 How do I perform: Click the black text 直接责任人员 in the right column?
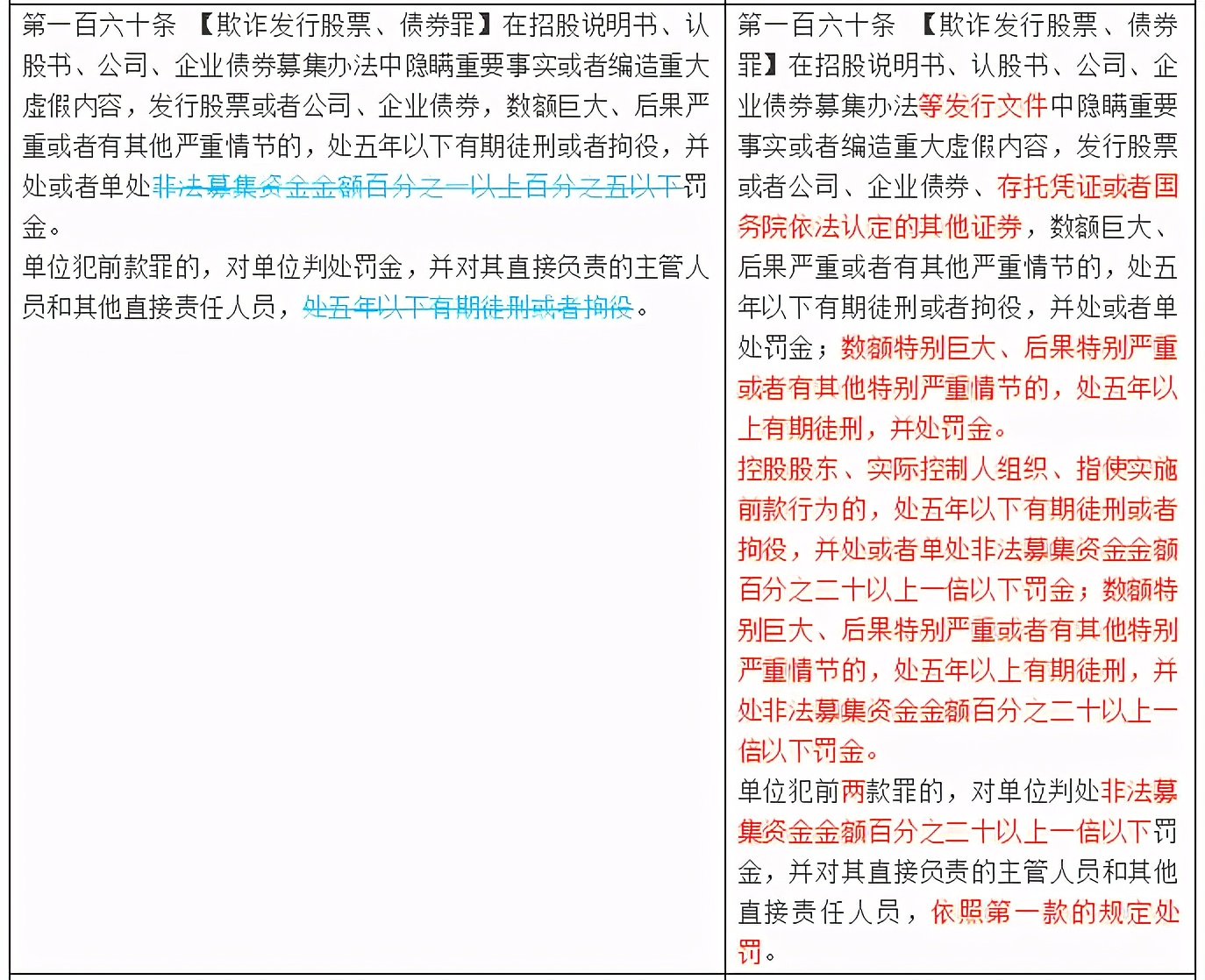(x=819, y=913)
